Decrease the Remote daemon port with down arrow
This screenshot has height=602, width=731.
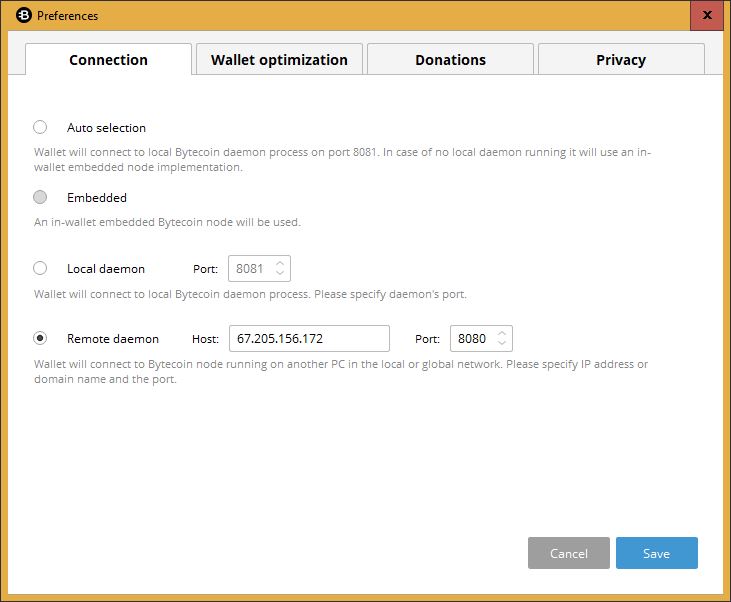point(502,343)
